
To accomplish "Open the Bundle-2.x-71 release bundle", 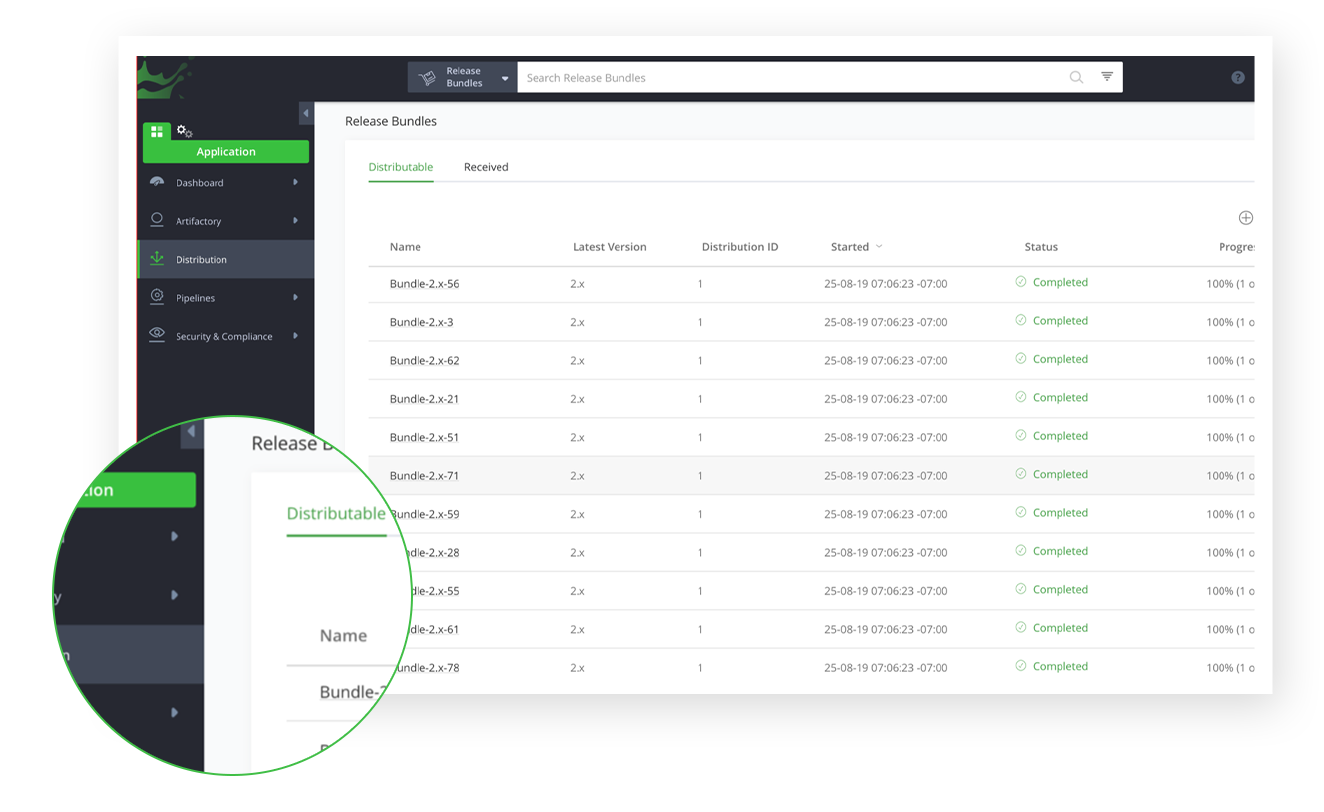I will coord(425,476).
